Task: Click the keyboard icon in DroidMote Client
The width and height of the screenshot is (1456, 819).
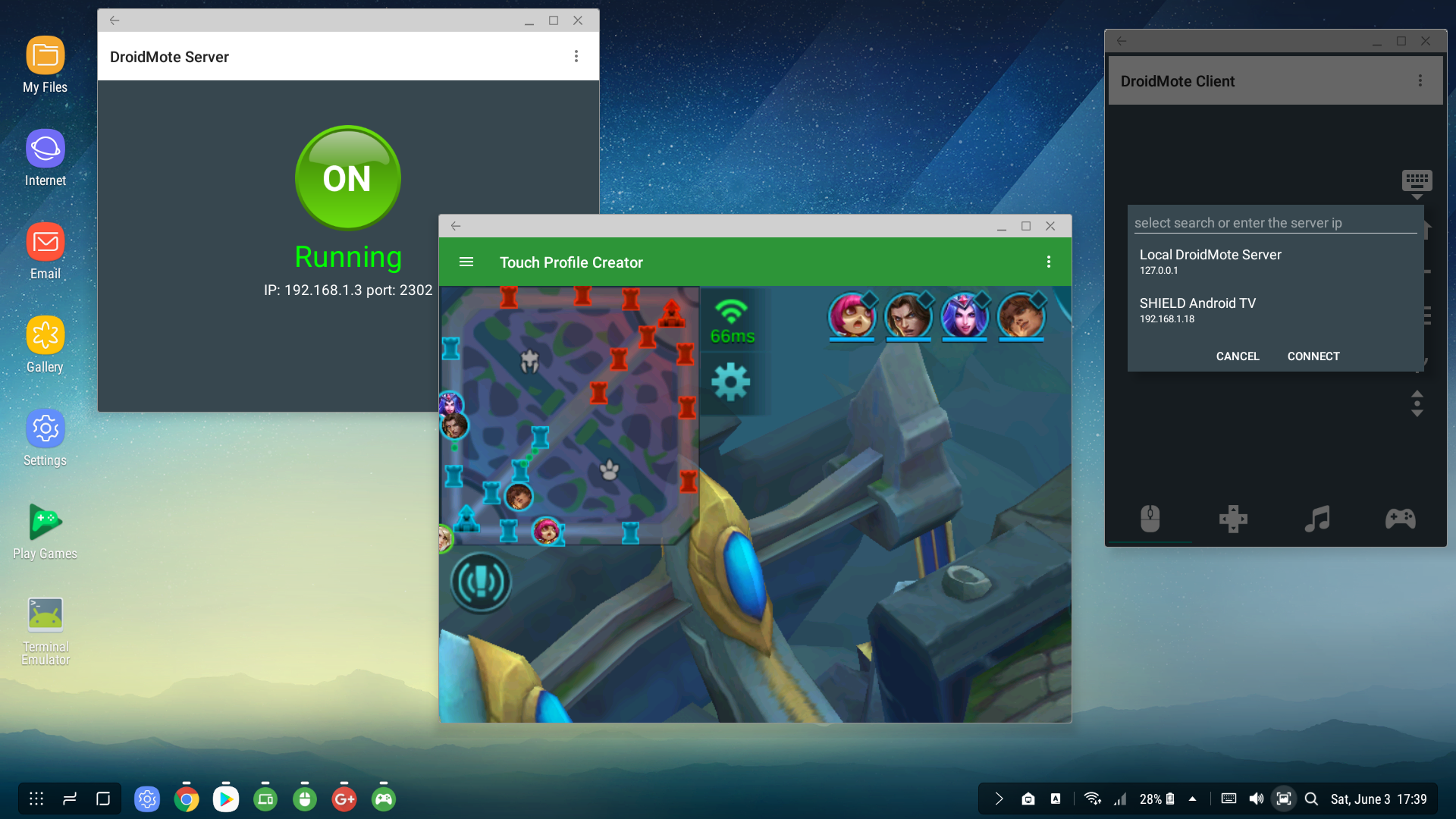Action: pyautogui.click(x=1417, y=184)
